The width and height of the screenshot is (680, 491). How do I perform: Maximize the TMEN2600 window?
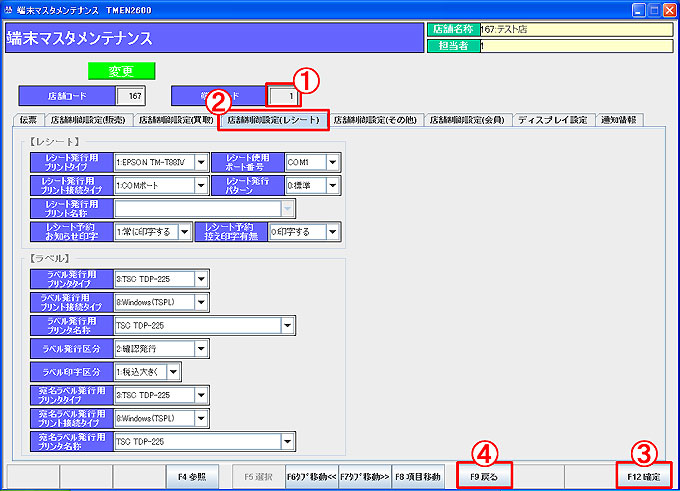[654, 10]
